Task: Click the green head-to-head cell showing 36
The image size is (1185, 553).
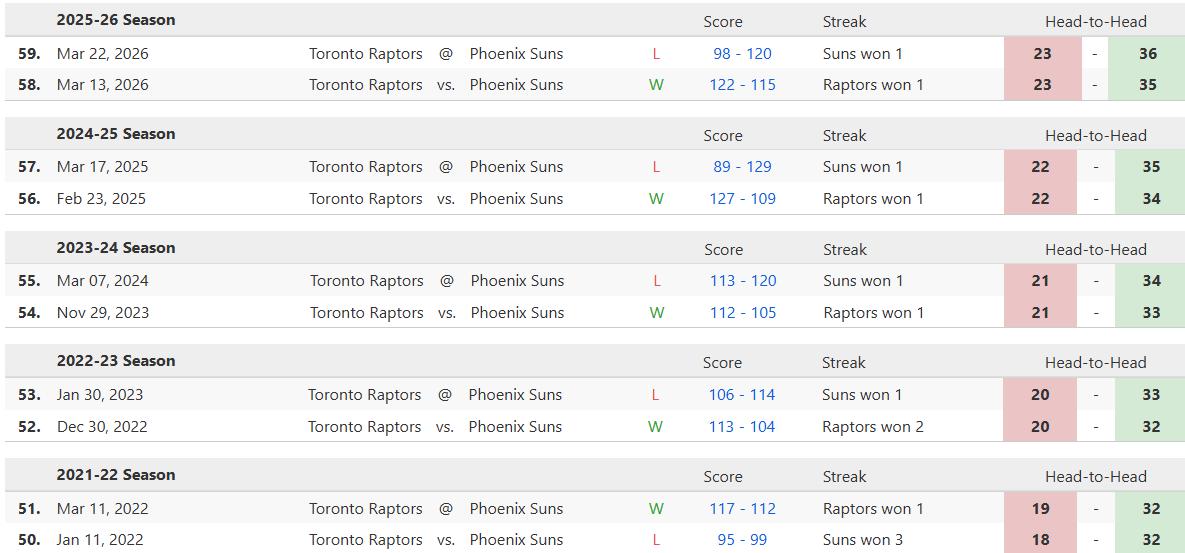Action: tap(1147, 54)
